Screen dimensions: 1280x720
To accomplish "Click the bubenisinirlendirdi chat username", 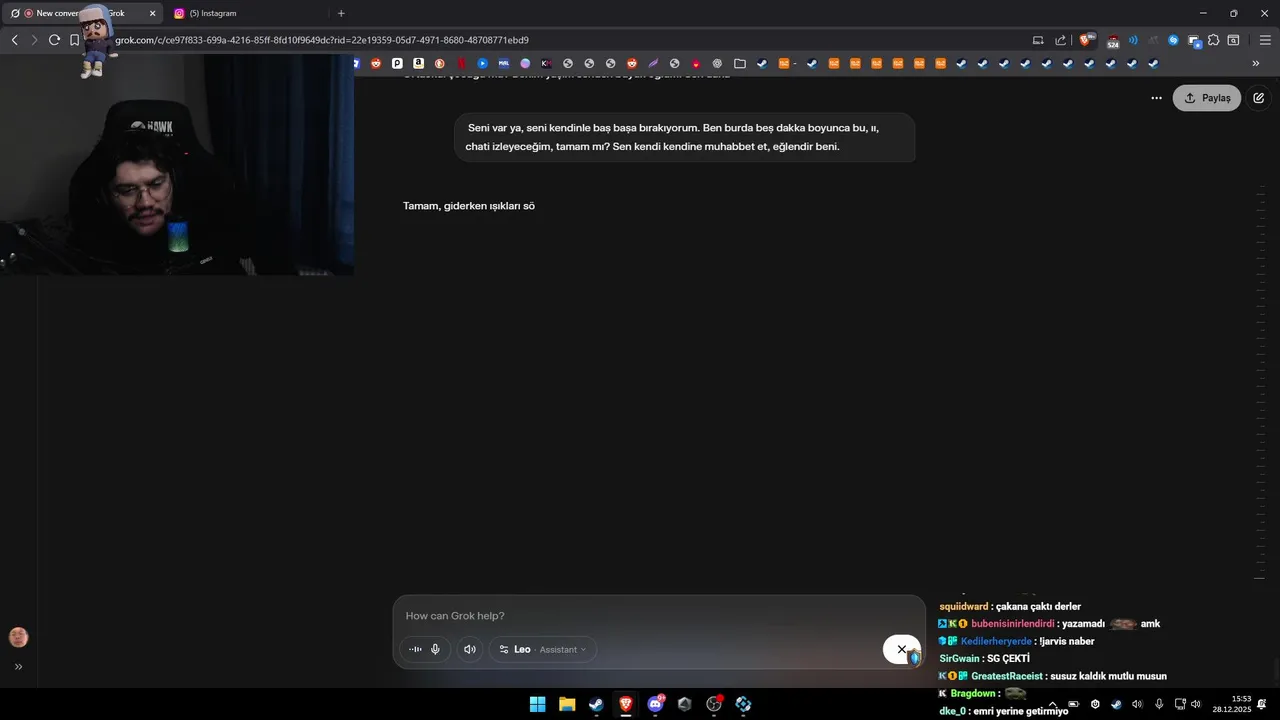I will coord(1013,623).
